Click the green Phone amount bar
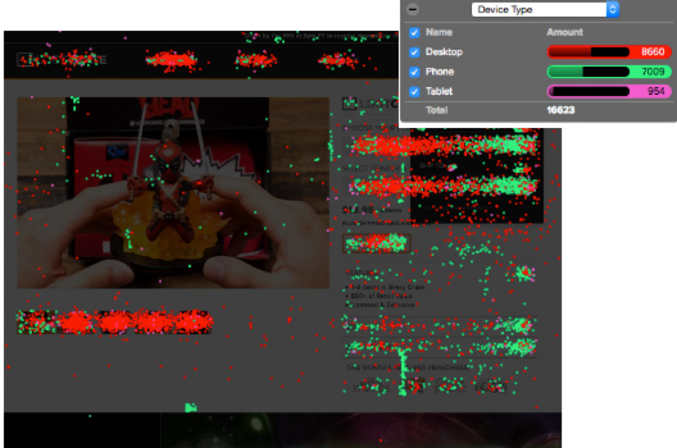This screenshot has height=448, width=677. (x=608, y=72)
